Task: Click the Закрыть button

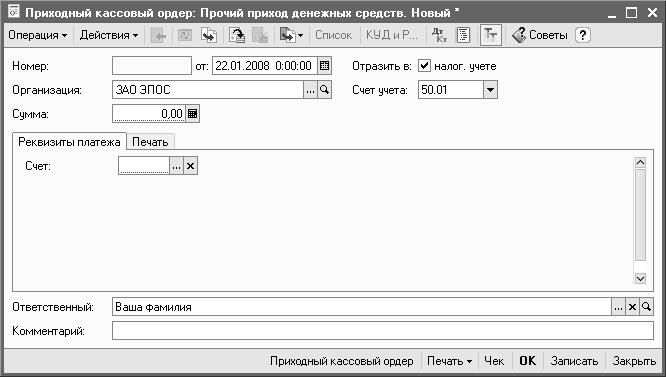Action: click(634, 361)
